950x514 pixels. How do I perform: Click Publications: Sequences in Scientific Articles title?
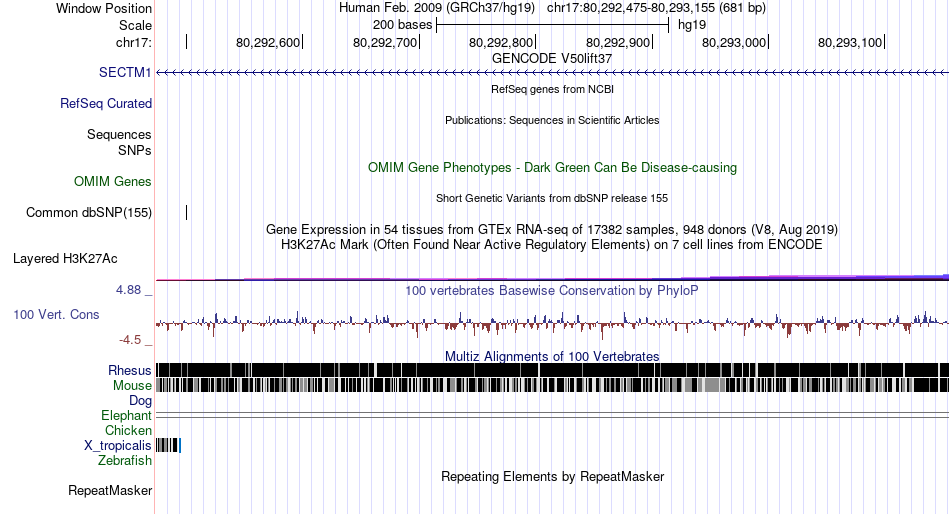tap(552, 120)
